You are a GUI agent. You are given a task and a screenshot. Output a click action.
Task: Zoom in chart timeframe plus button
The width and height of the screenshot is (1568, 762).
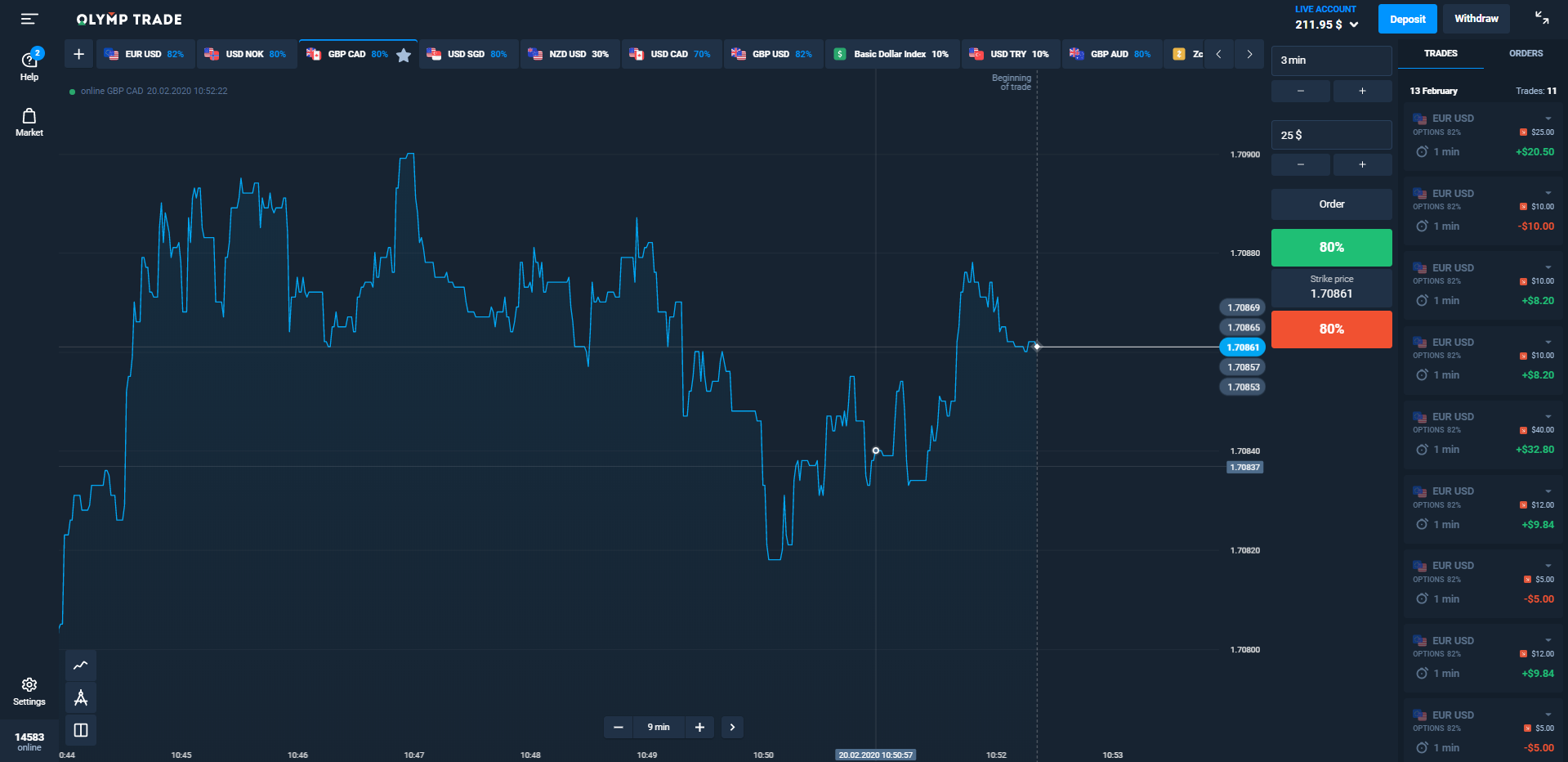(x=699, y=727)
